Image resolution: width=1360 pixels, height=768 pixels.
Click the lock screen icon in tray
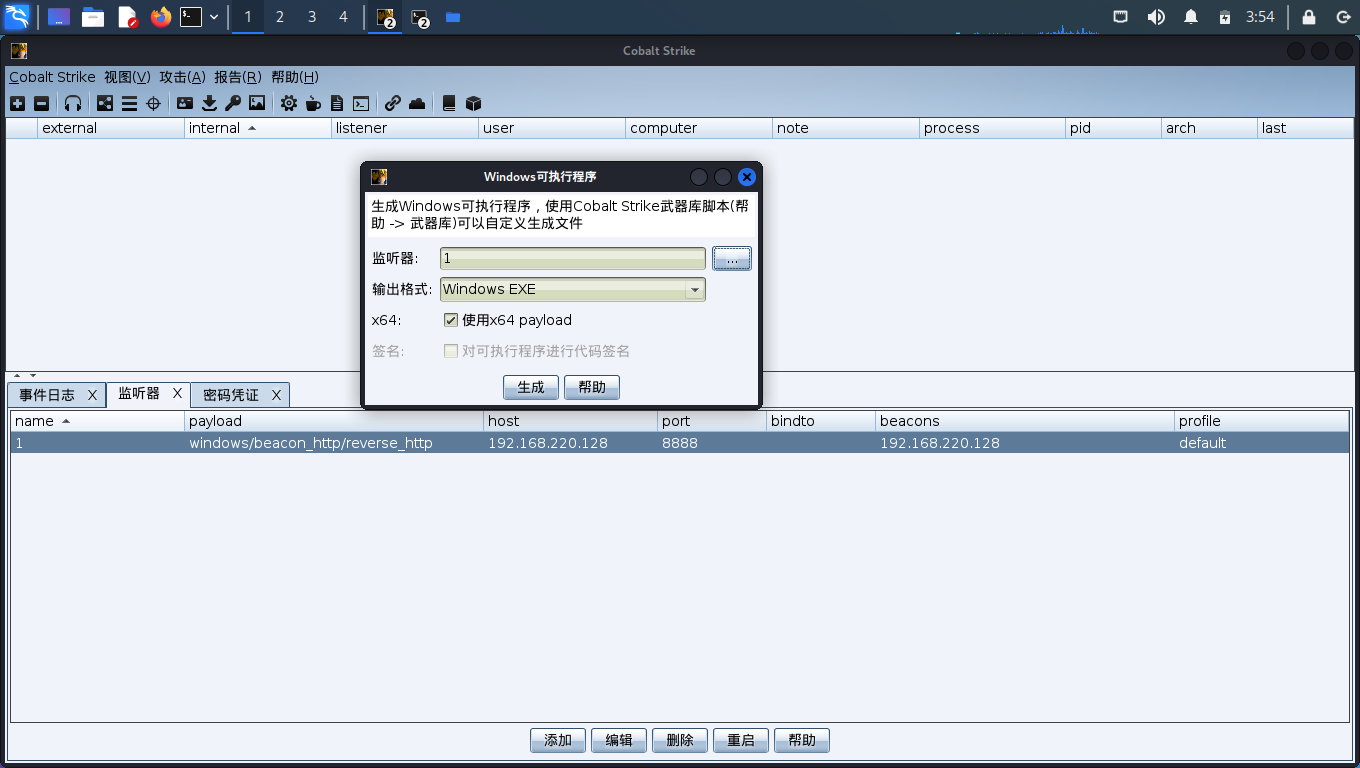pyautogui.click(x=1309, y=16)
